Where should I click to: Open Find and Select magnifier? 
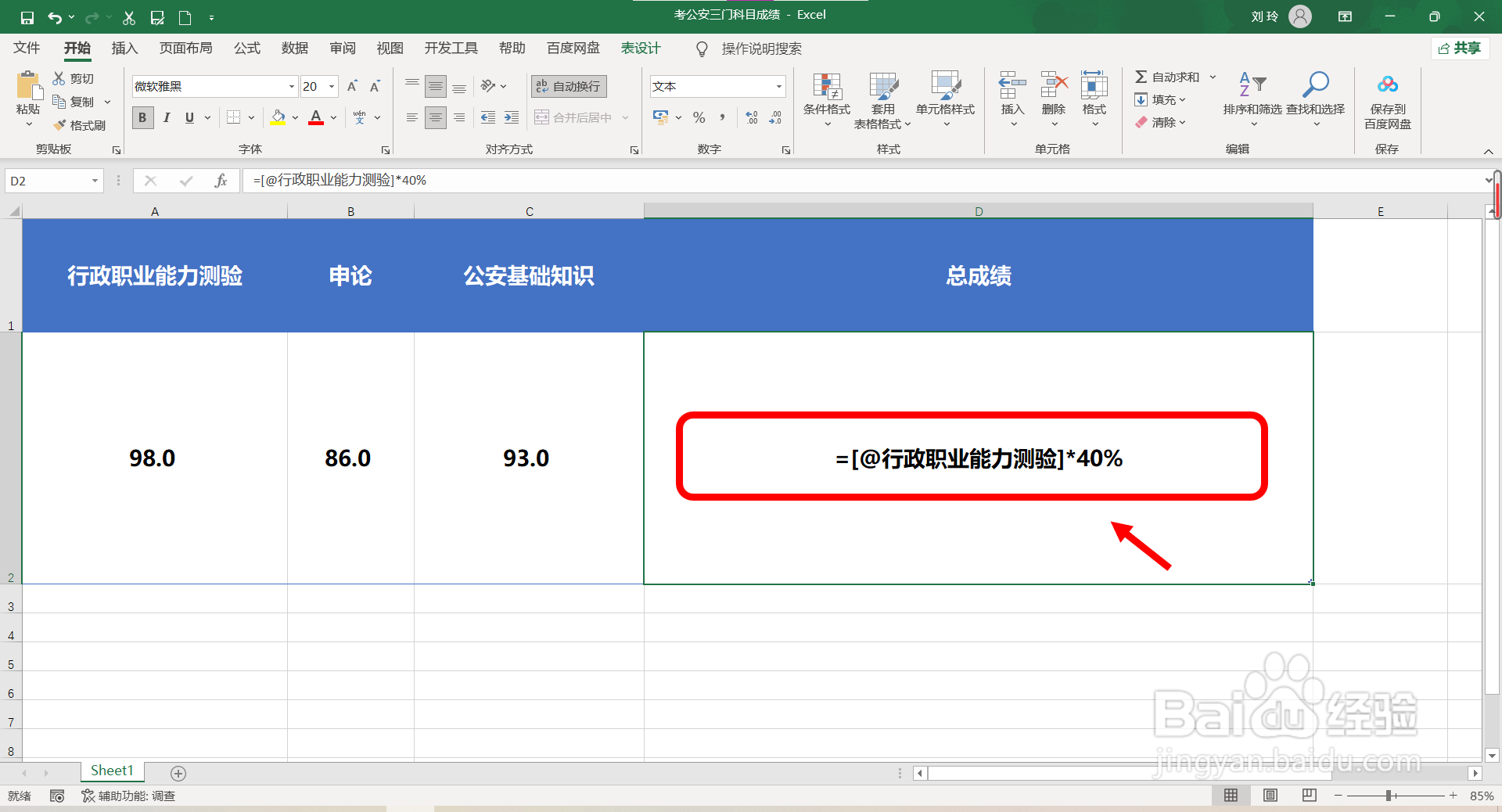click(1315, 100)
